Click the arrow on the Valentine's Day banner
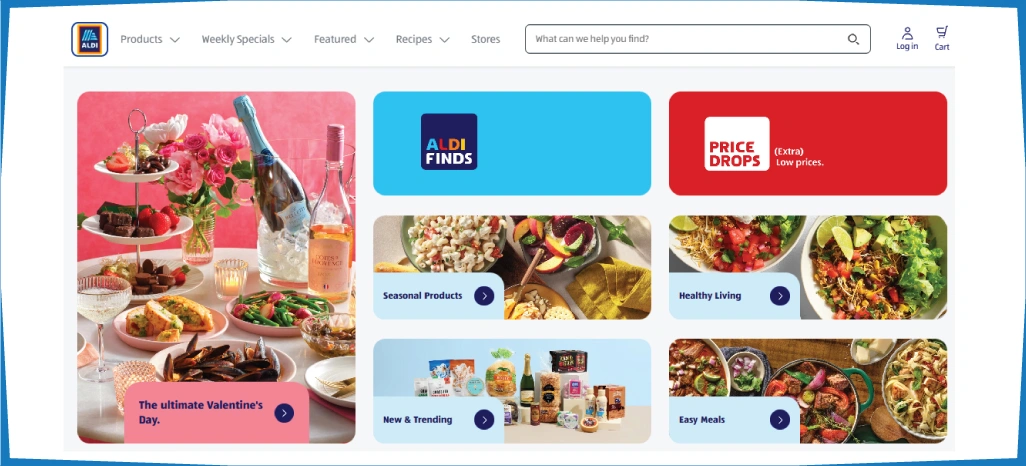The height and width of the screenshot is (466, 1026). [x=284, y=413]
